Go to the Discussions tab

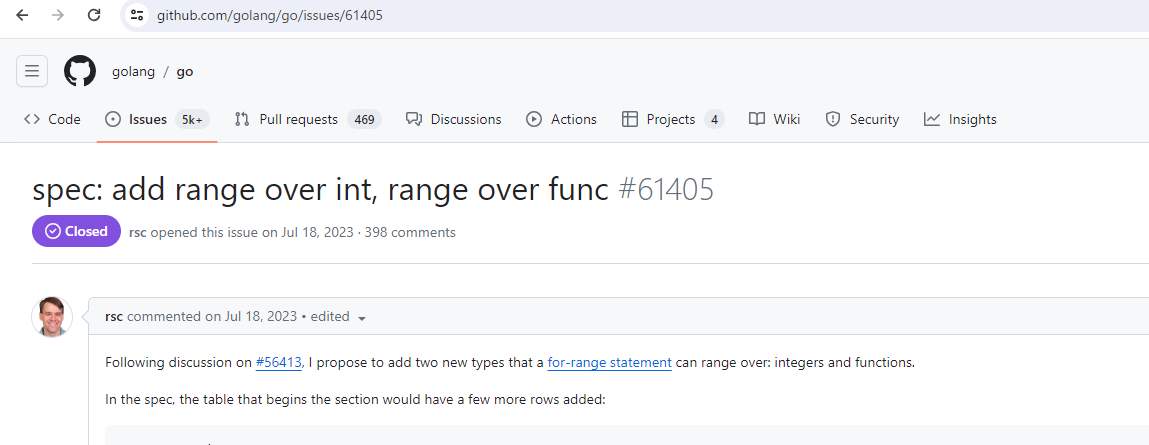(454, 119)
